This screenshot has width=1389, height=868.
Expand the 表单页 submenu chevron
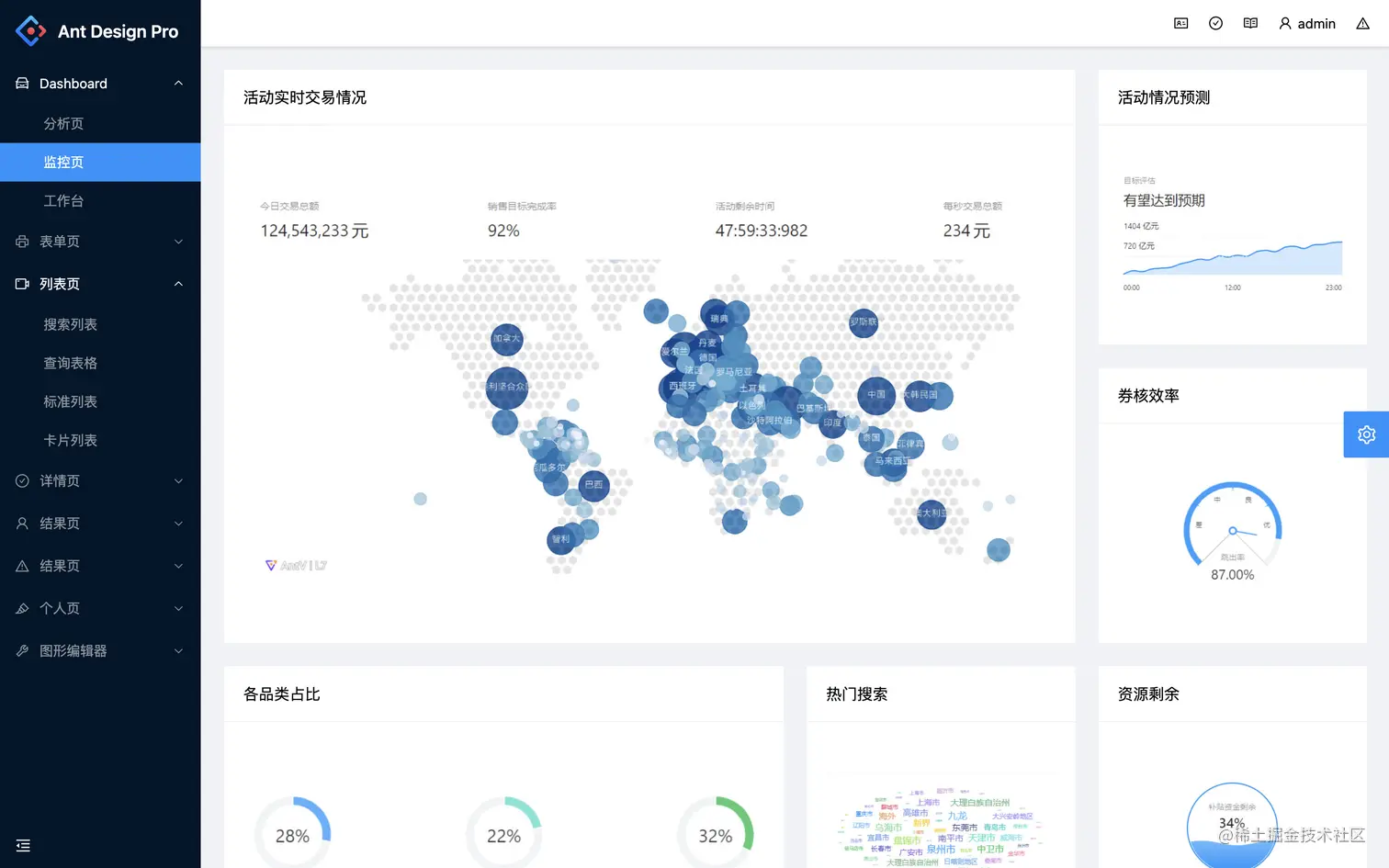(x=178, y=242)
